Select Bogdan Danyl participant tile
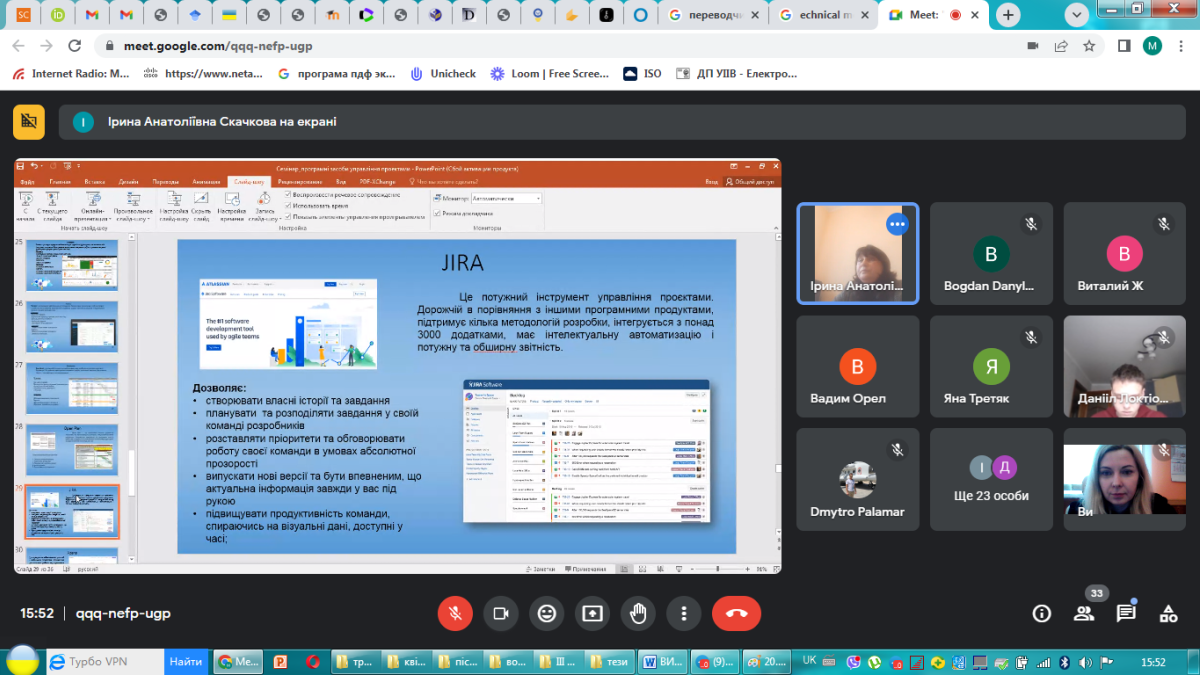Screen dimensions: 1200x675 coord(991,254)
